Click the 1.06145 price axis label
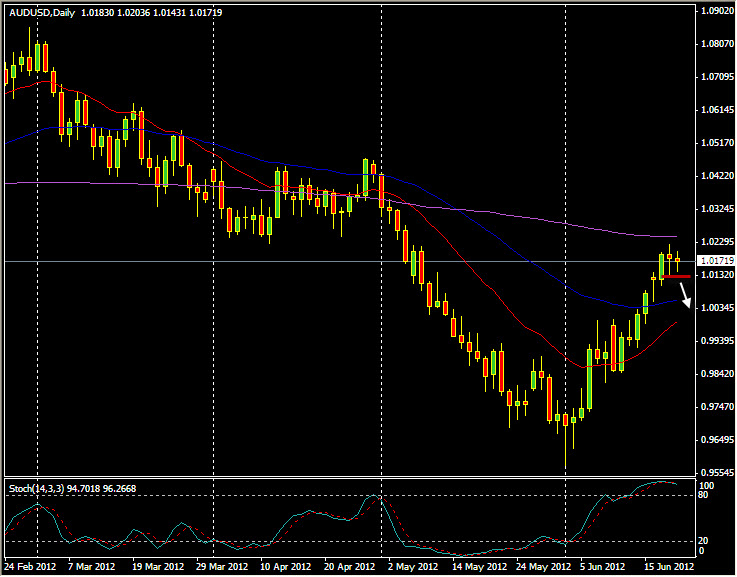Screen dimensions: 737x577 click(x=714, y=110)
